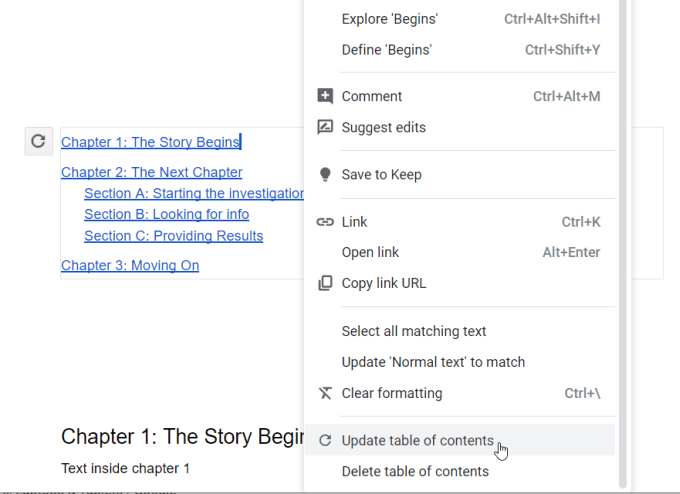This screenshot has width=680, height=494.
Task: Click the Suggest edits icon
Action: pyautogui.click(x=325, y=127)
